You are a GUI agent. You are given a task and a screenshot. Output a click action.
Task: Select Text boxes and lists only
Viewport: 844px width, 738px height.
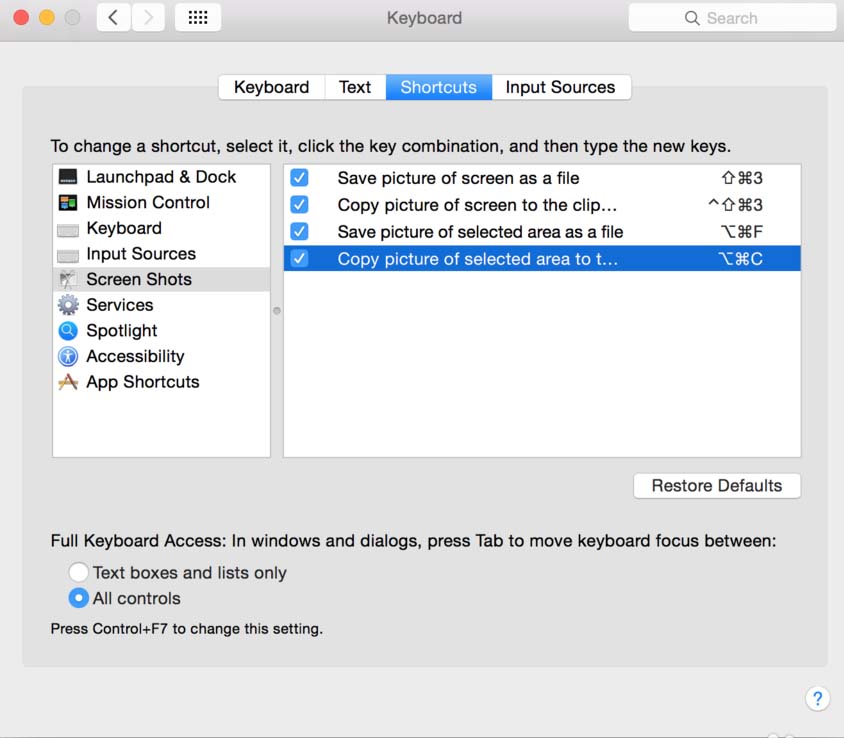tap(78, 573)
